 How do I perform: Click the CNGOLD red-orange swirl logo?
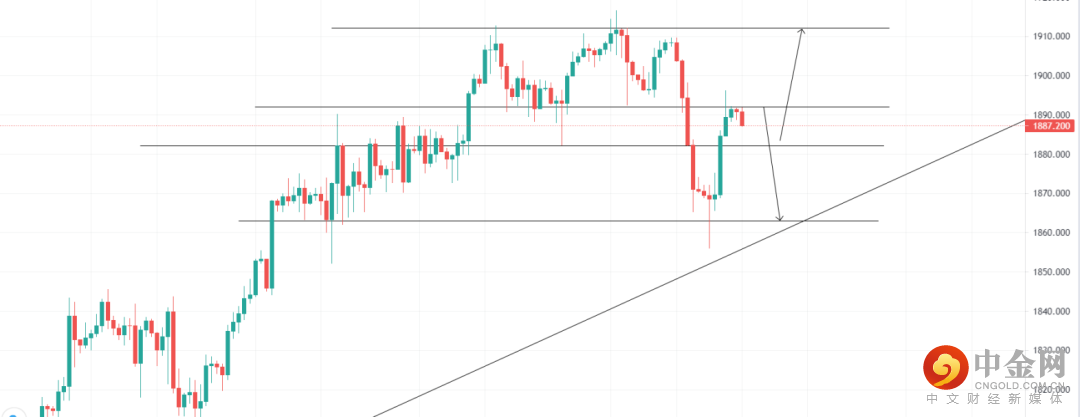944,367
